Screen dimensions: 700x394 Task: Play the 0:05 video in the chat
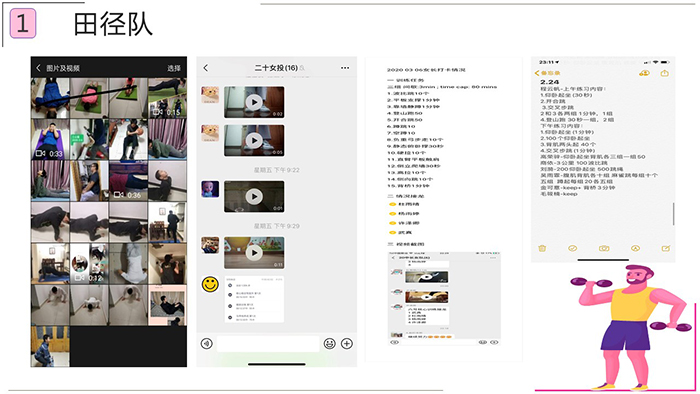[254, 141]
